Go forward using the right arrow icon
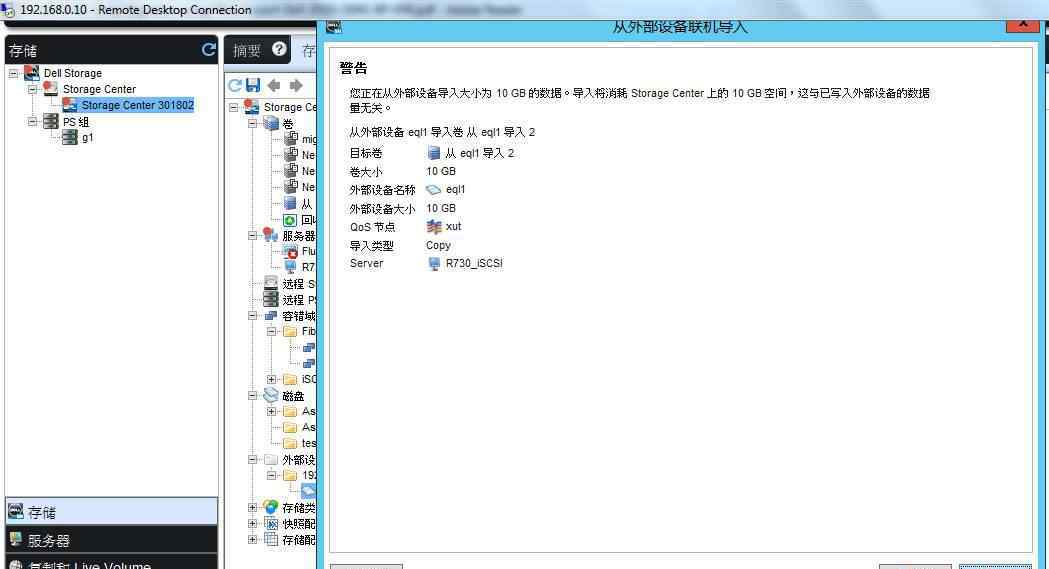The width and height of the screenshot is (1049, 569). point(296,85)
